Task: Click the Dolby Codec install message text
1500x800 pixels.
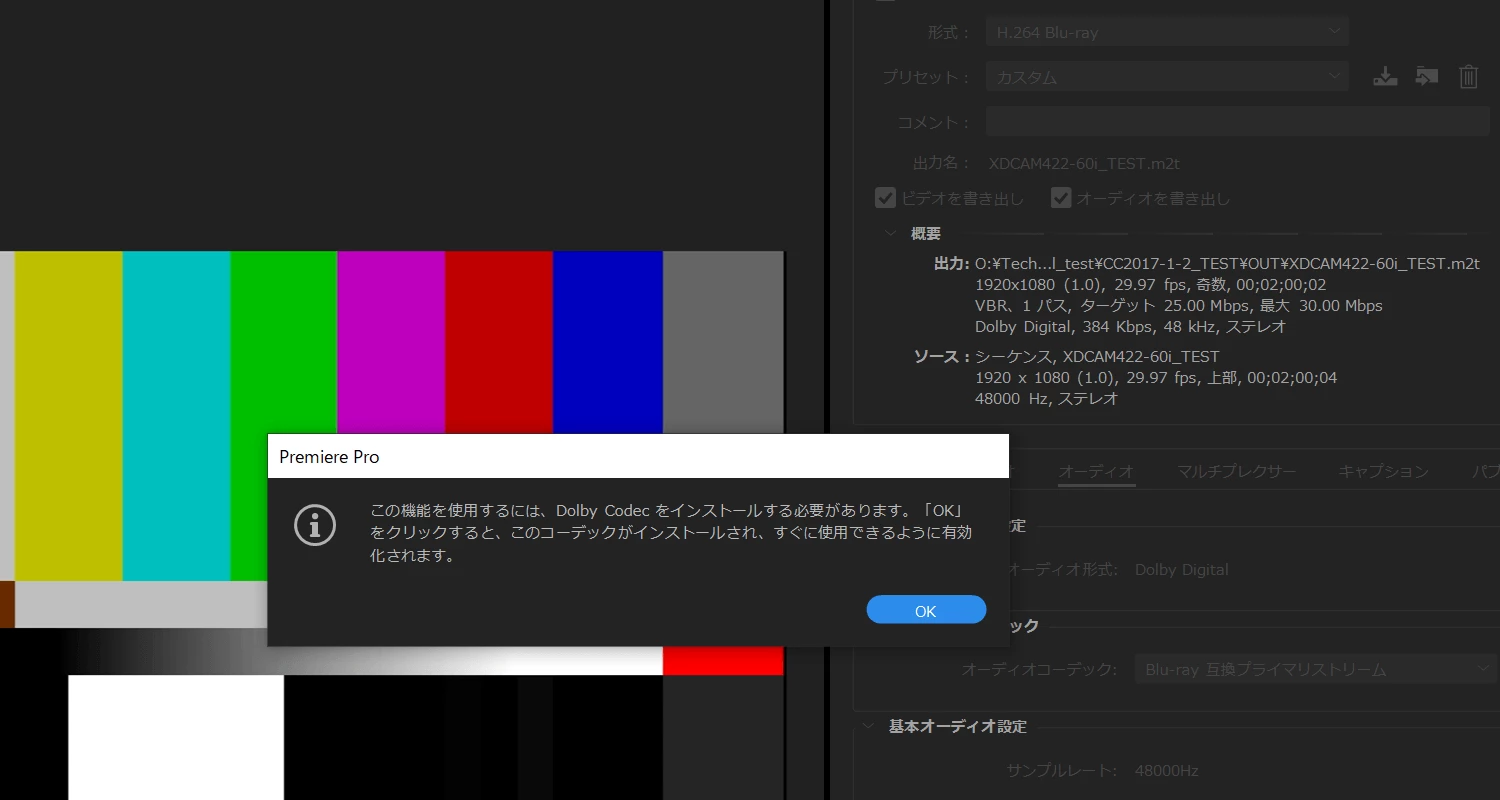Action: coord(671,533)
